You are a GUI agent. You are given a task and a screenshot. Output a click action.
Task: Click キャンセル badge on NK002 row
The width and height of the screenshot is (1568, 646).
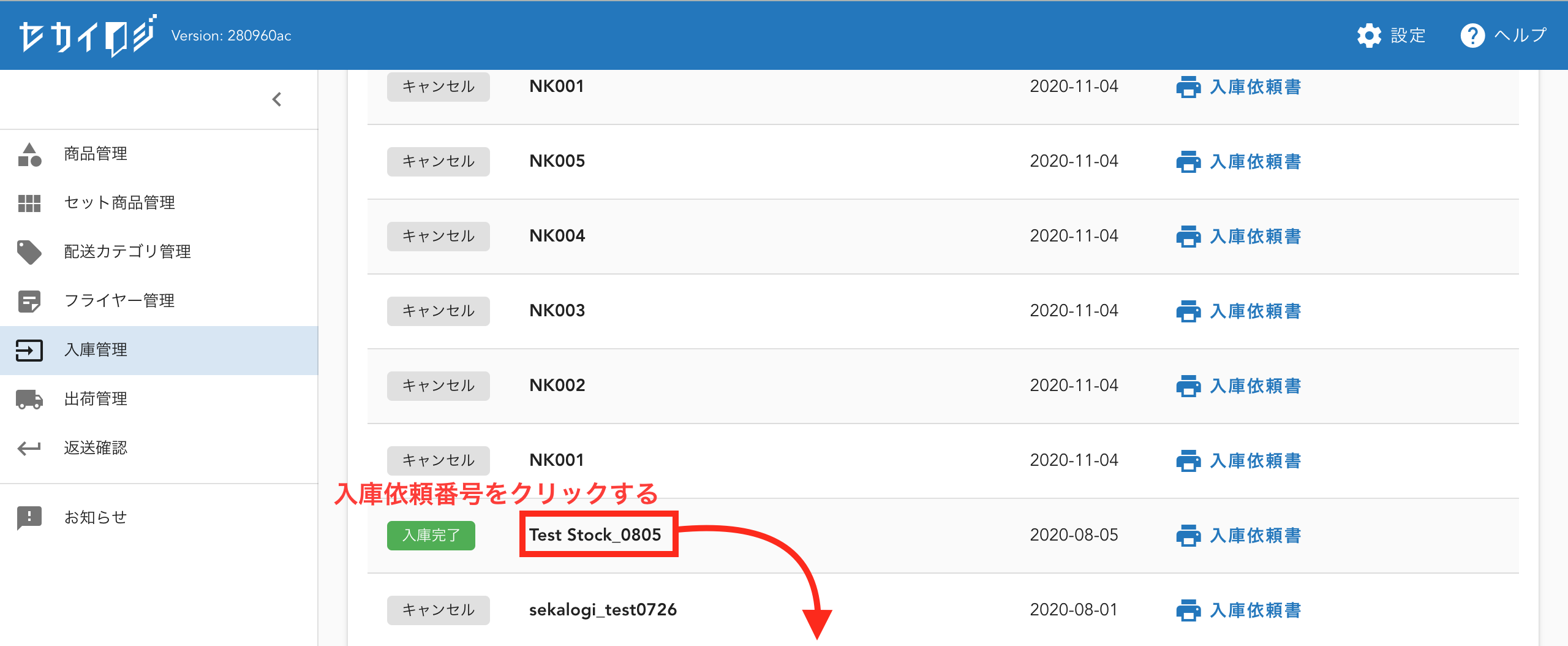coord(438,386)
